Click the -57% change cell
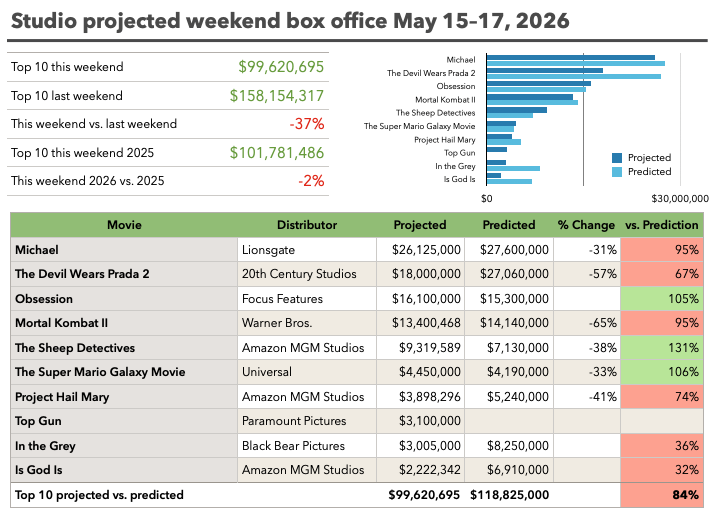 click(x=586, y=274)
